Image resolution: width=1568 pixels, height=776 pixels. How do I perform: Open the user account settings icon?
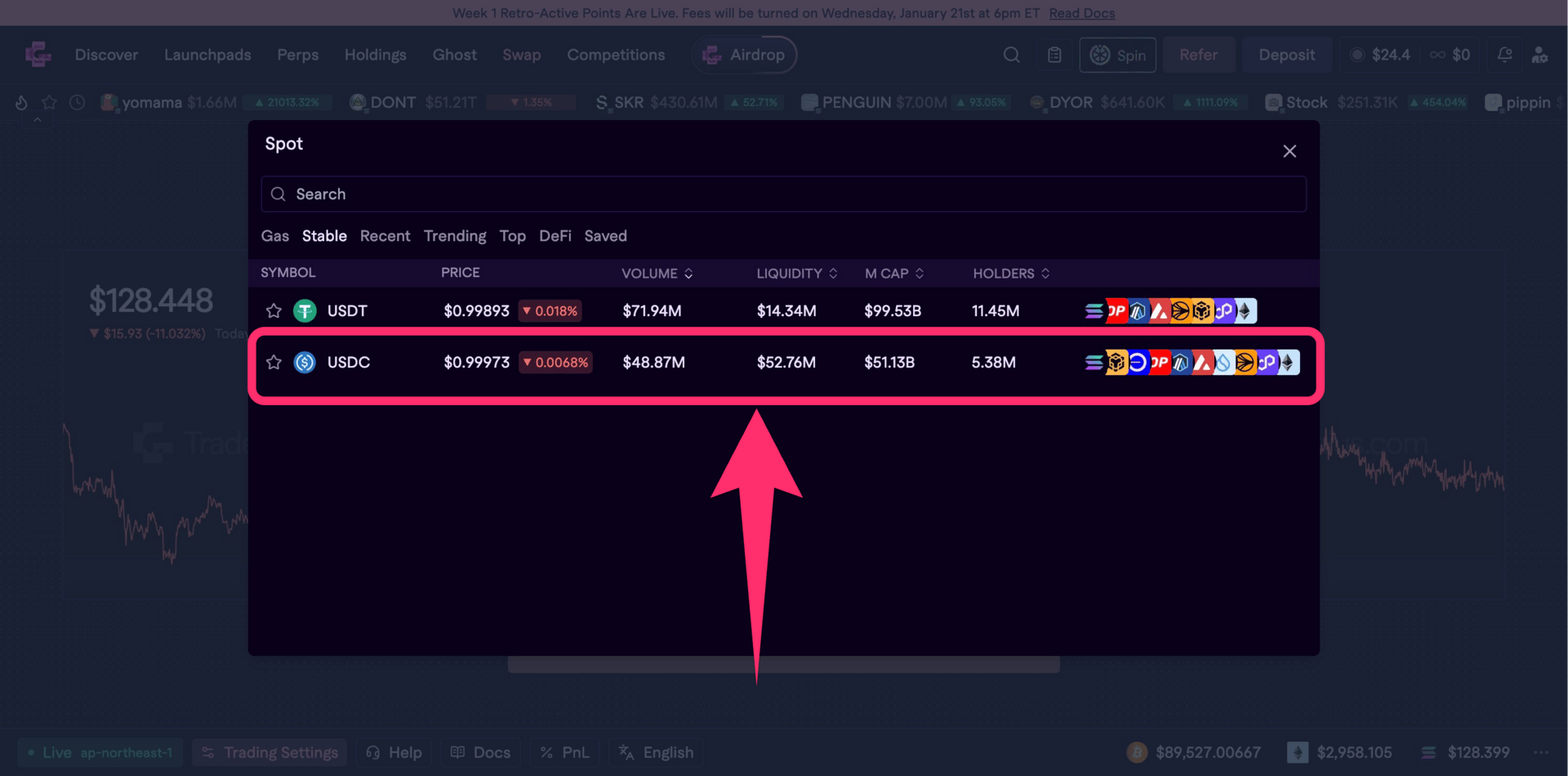(x=1539, y=55)
